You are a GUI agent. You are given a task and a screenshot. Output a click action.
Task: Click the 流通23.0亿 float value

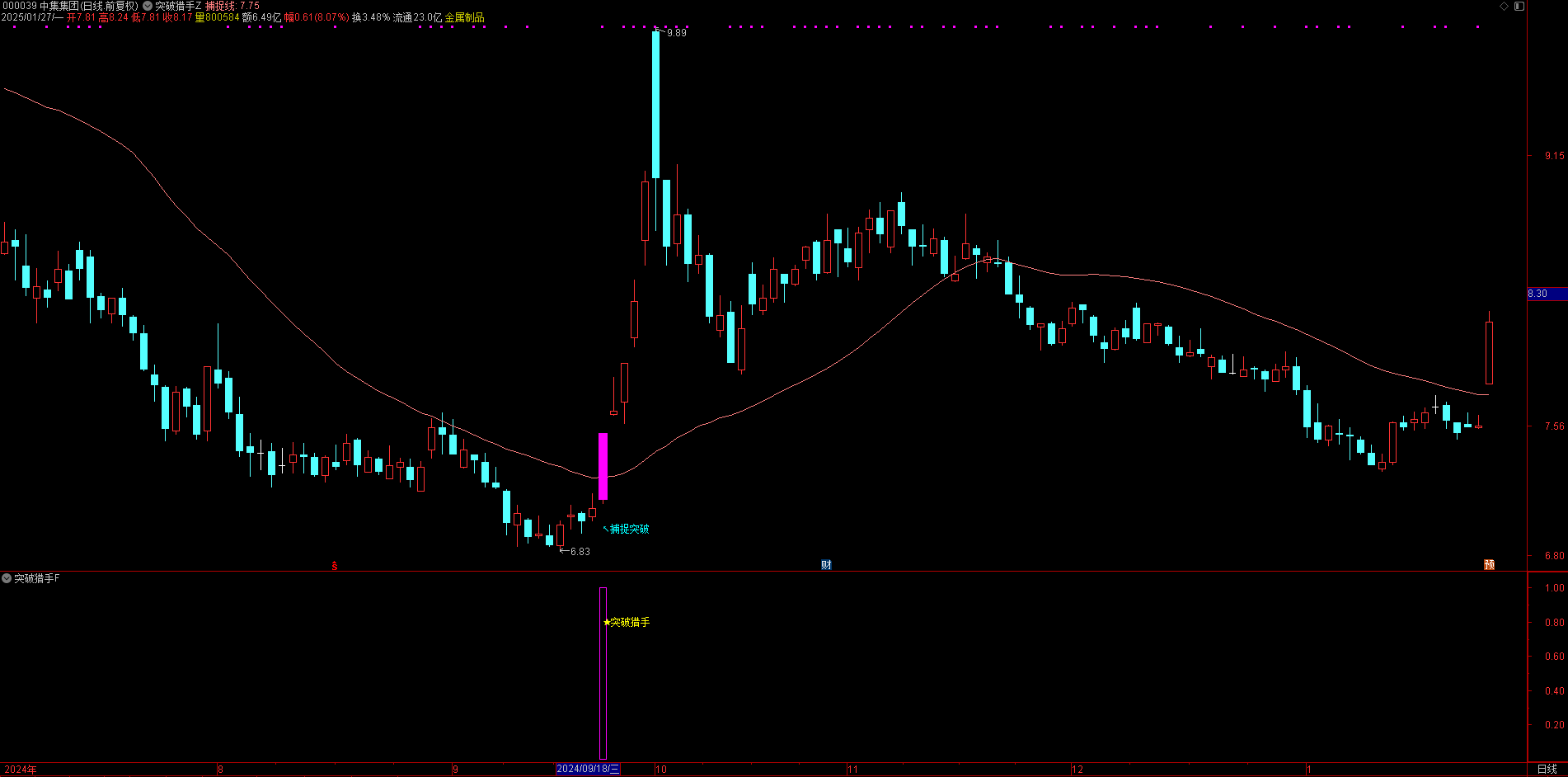417,17
